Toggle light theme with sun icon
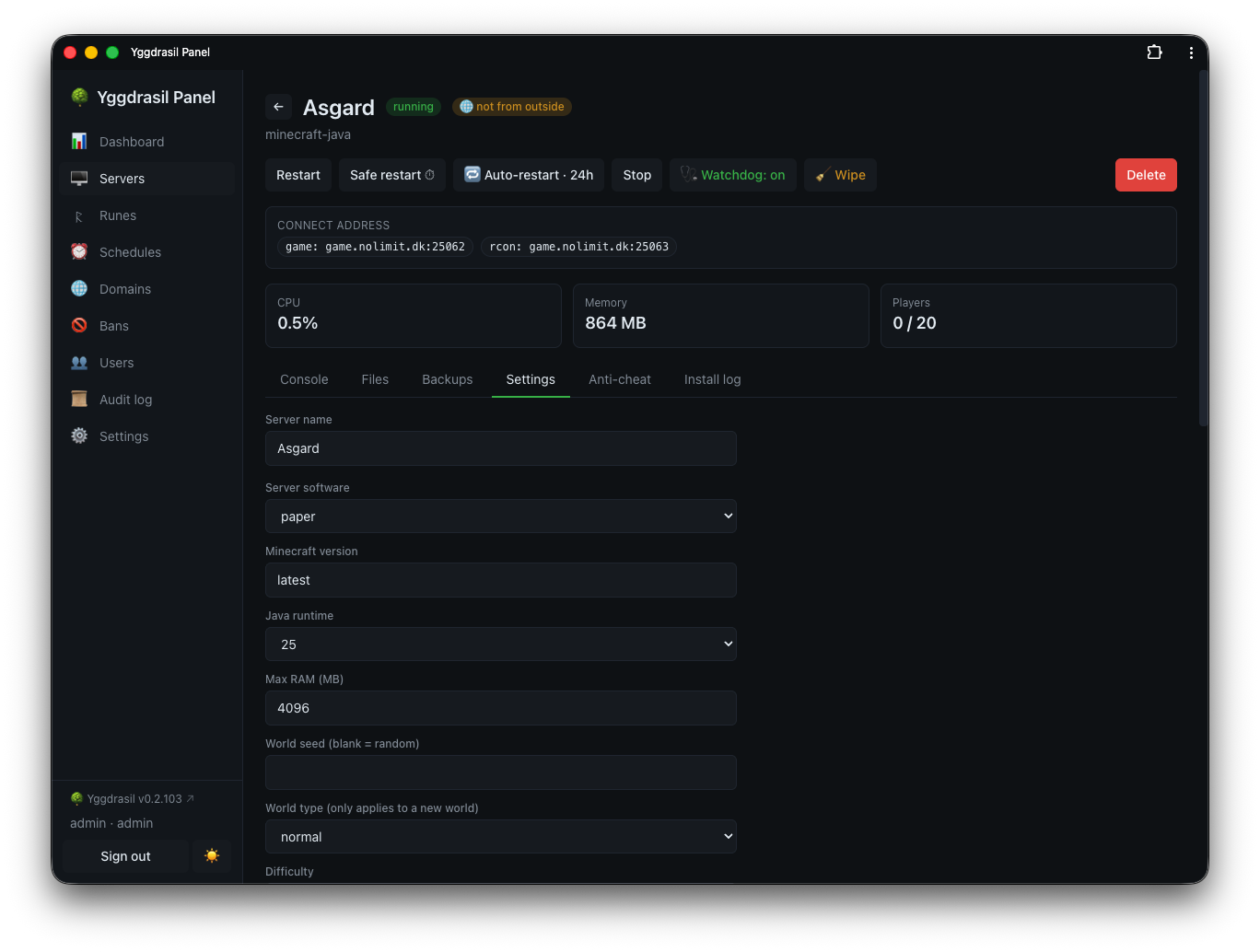The image size is (1260, 952). click(212, 856)
